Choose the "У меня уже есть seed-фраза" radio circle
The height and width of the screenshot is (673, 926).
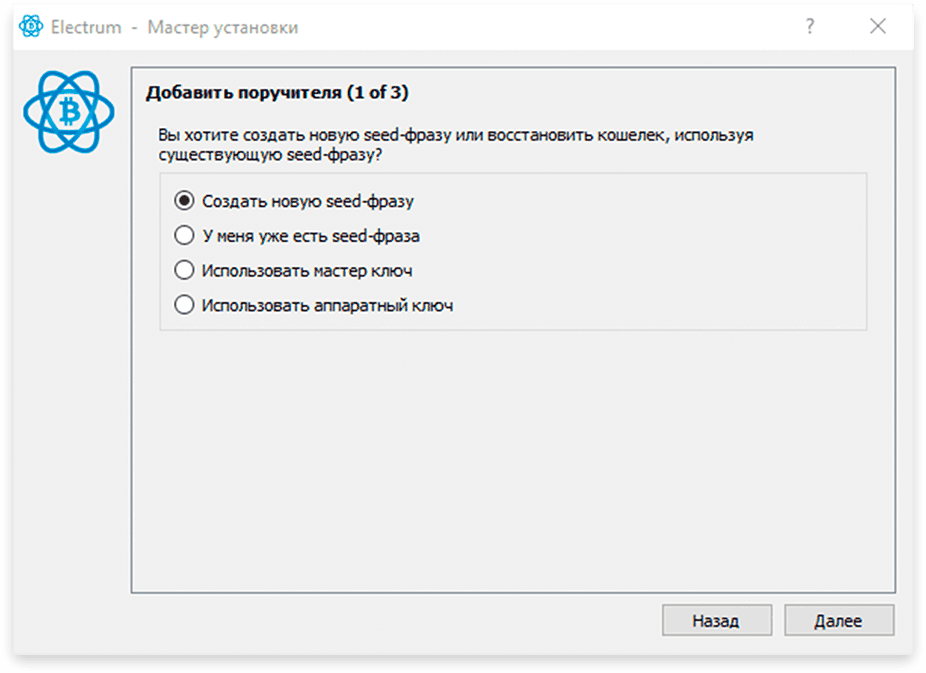pos(184,236)
